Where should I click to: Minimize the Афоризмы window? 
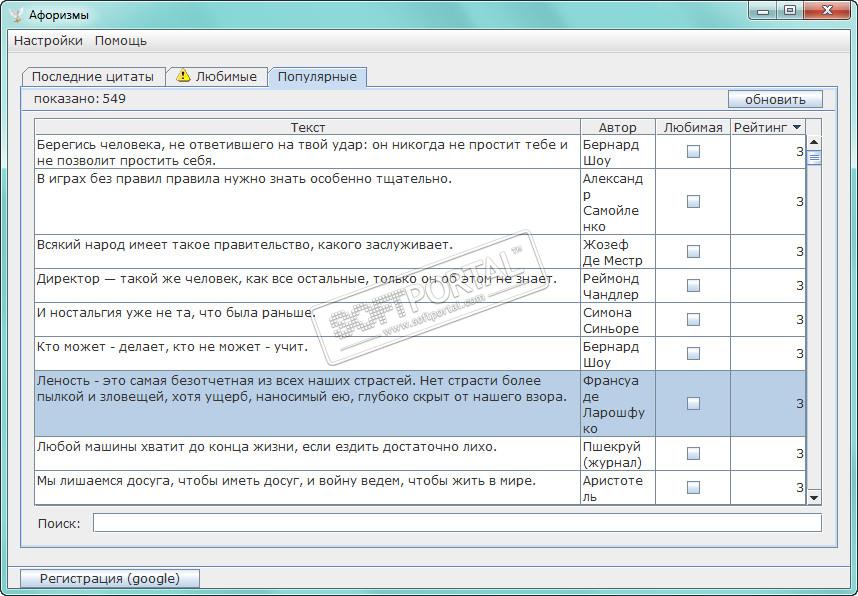coord(763,10)
